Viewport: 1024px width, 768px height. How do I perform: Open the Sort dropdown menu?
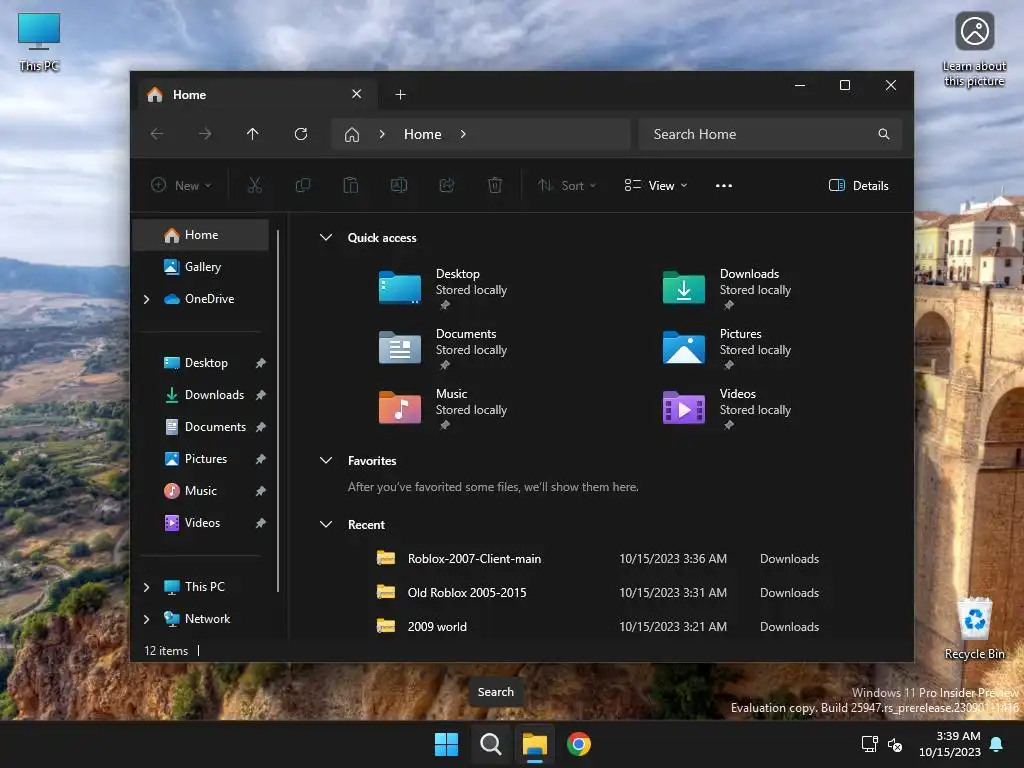567,185
